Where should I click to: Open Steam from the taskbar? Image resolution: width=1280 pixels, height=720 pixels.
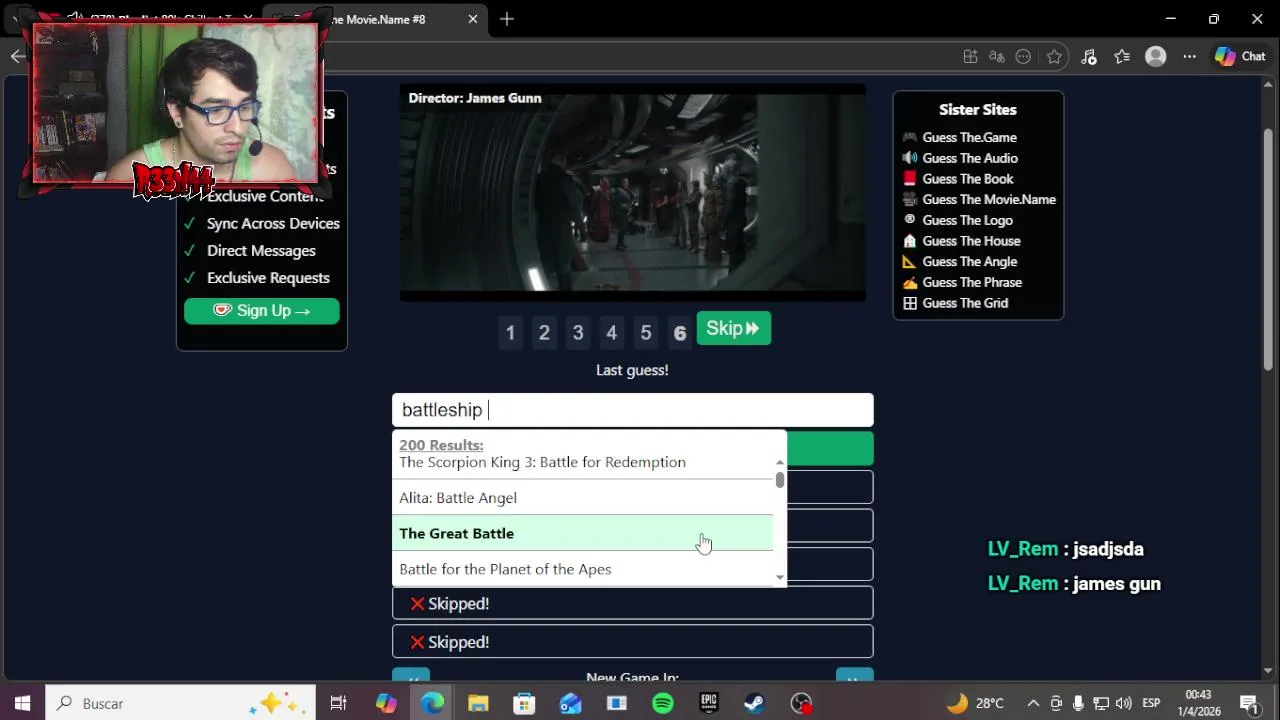click(x=754, y=703)
